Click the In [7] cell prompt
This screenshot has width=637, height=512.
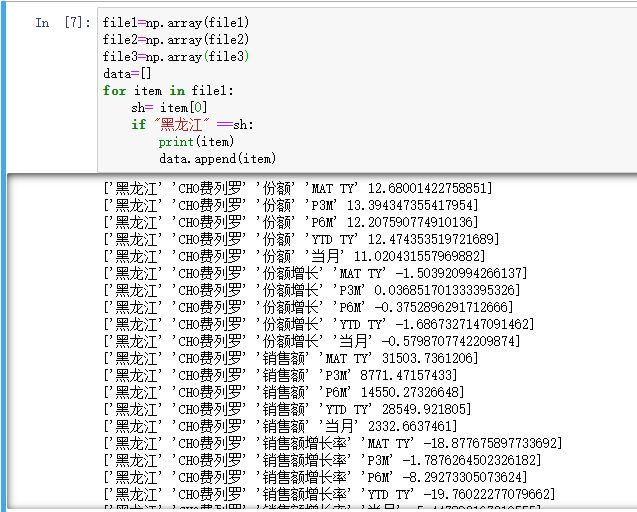[x=63, y=22]
